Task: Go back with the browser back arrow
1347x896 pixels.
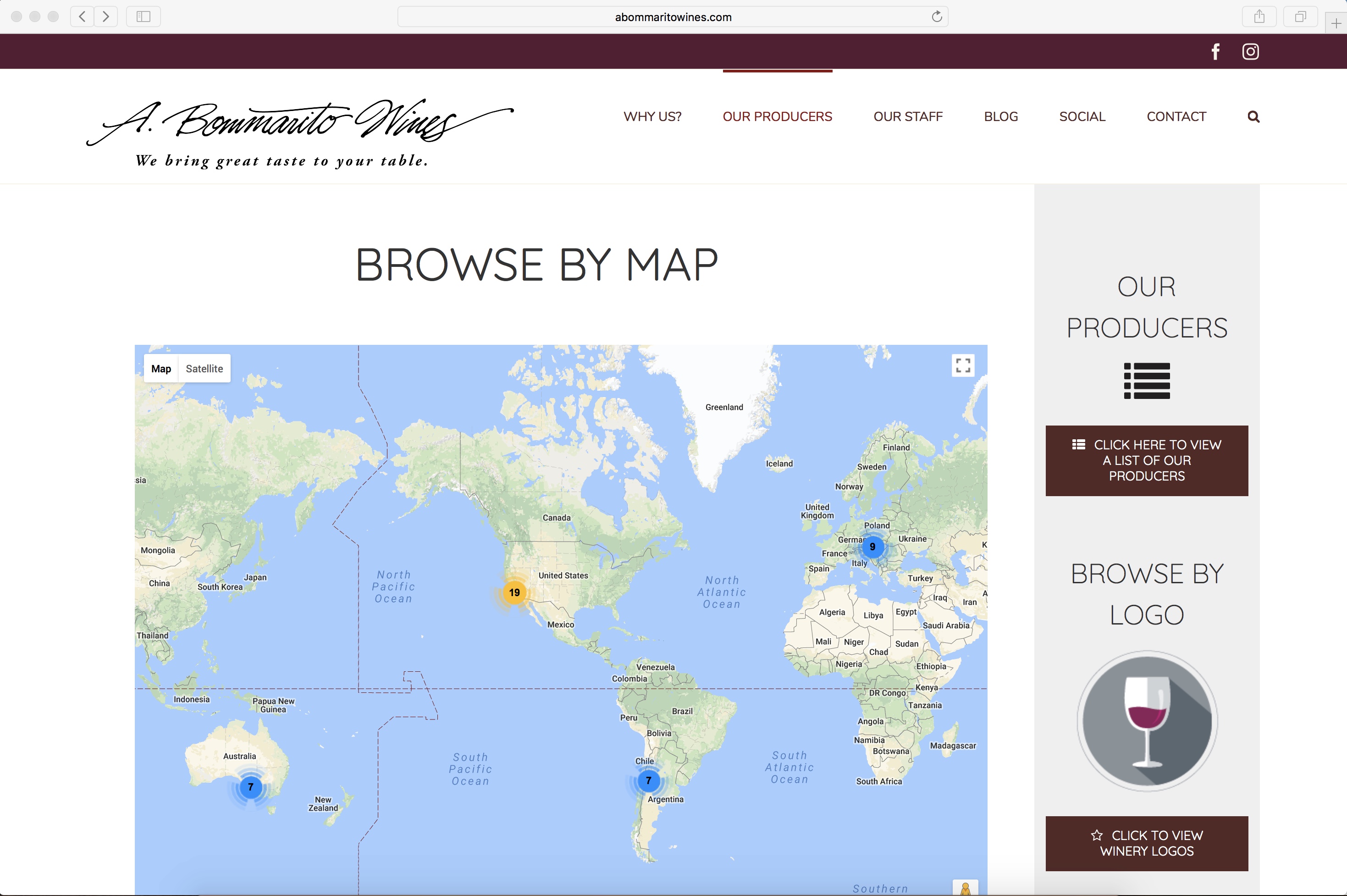Action: 82,17
